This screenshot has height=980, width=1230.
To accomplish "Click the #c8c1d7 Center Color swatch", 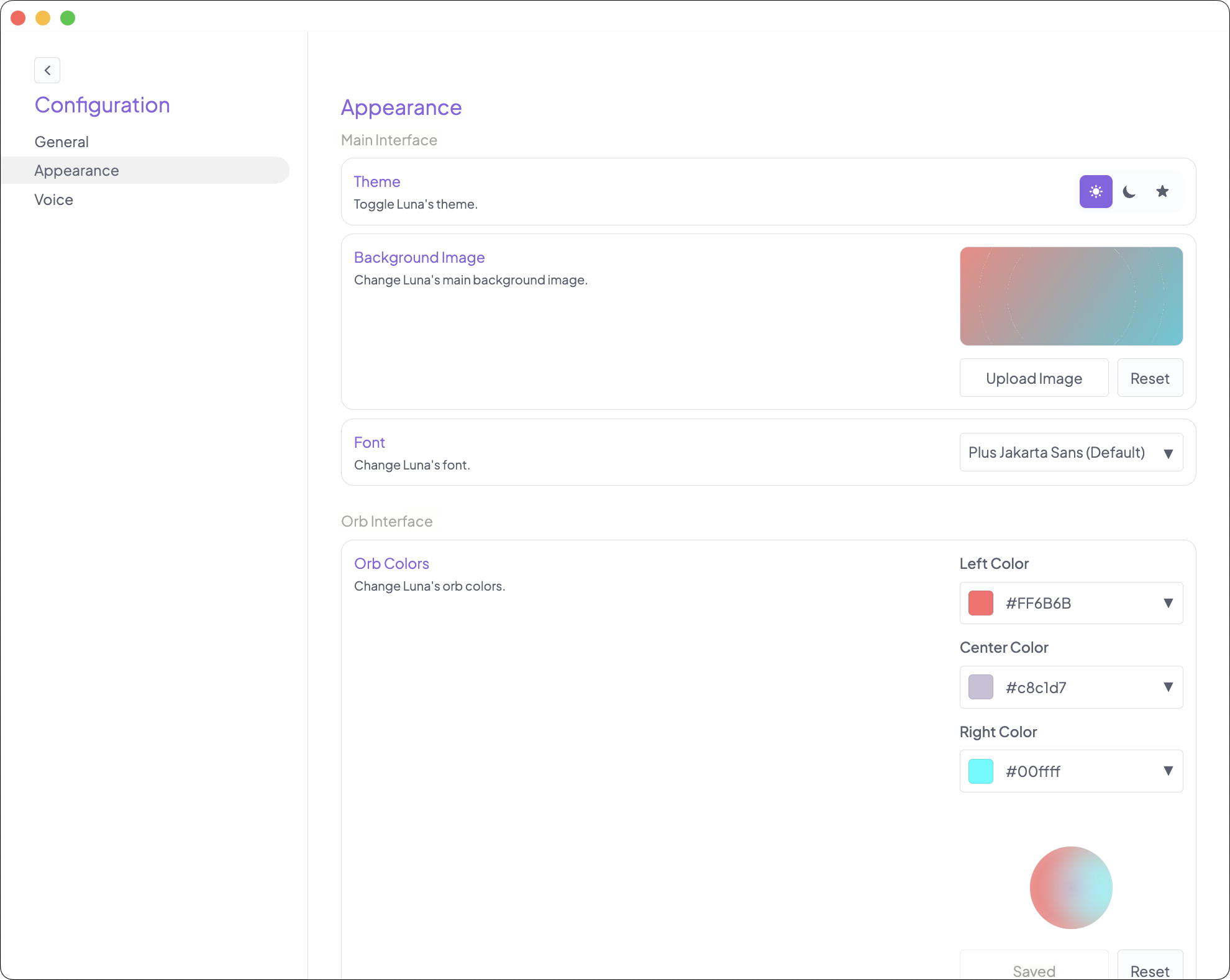I will (x=980, y=687).
